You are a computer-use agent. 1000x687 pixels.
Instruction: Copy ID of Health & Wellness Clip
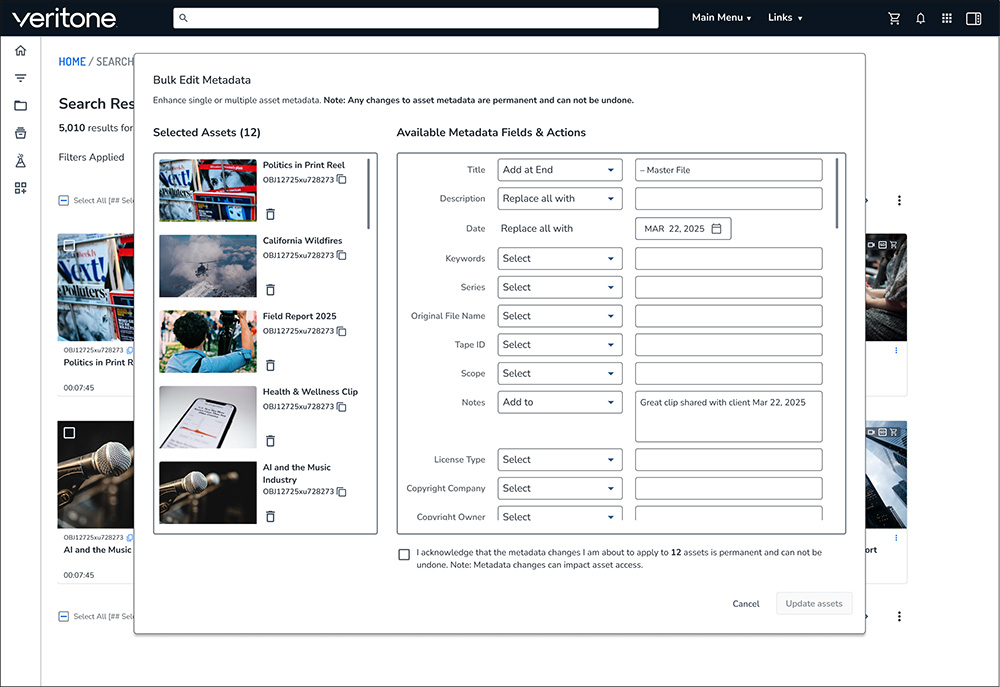[342, 406]
